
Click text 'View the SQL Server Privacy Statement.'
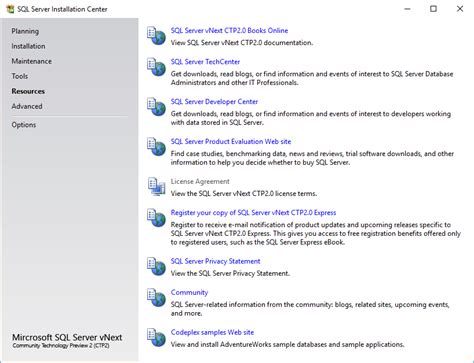point(230,273)
